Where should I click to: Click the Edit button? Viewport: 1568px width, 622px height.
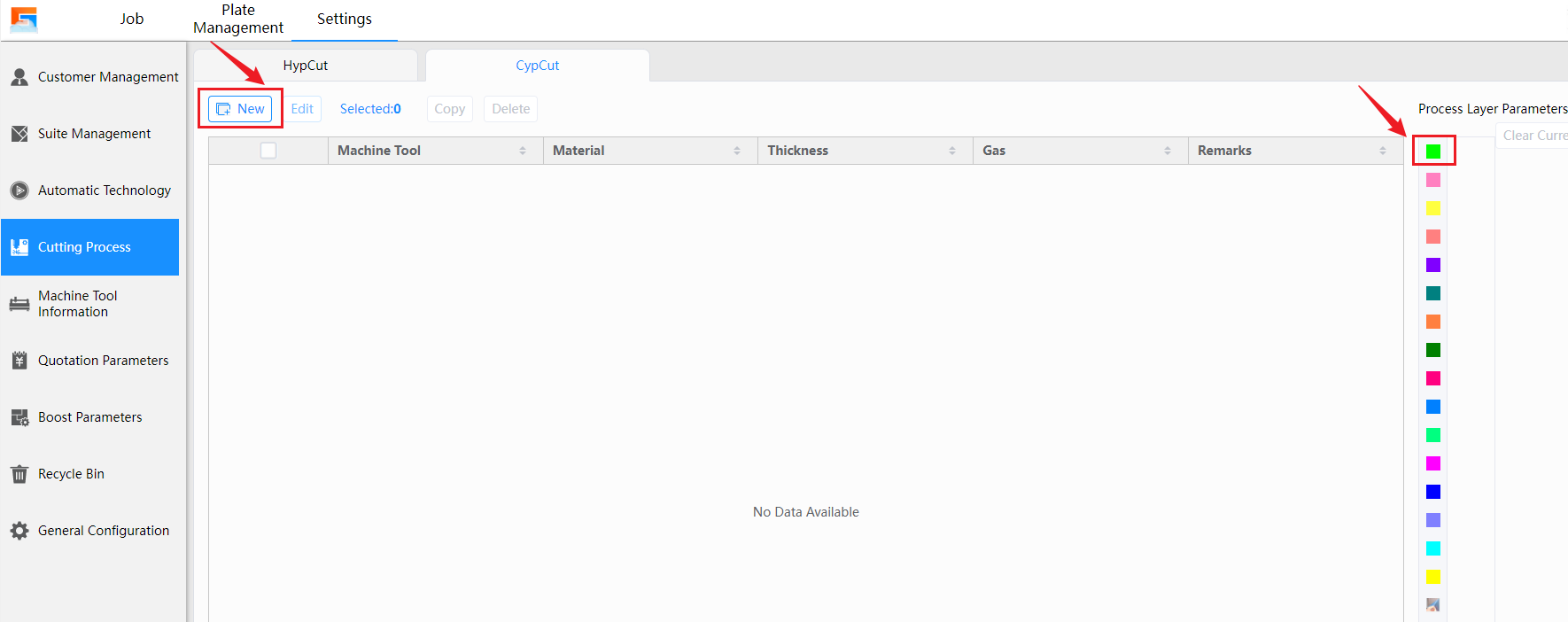[302, 109]
